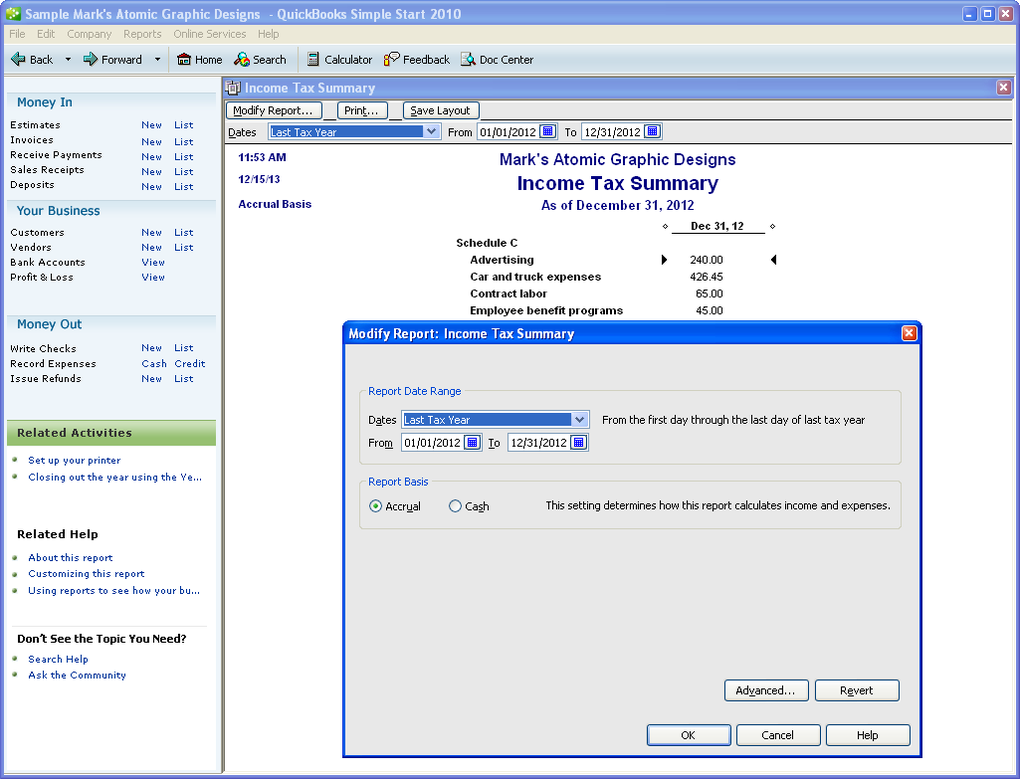The image size is (1020, 779).
Task: Record a Credit expense
Action: [189, 363]
